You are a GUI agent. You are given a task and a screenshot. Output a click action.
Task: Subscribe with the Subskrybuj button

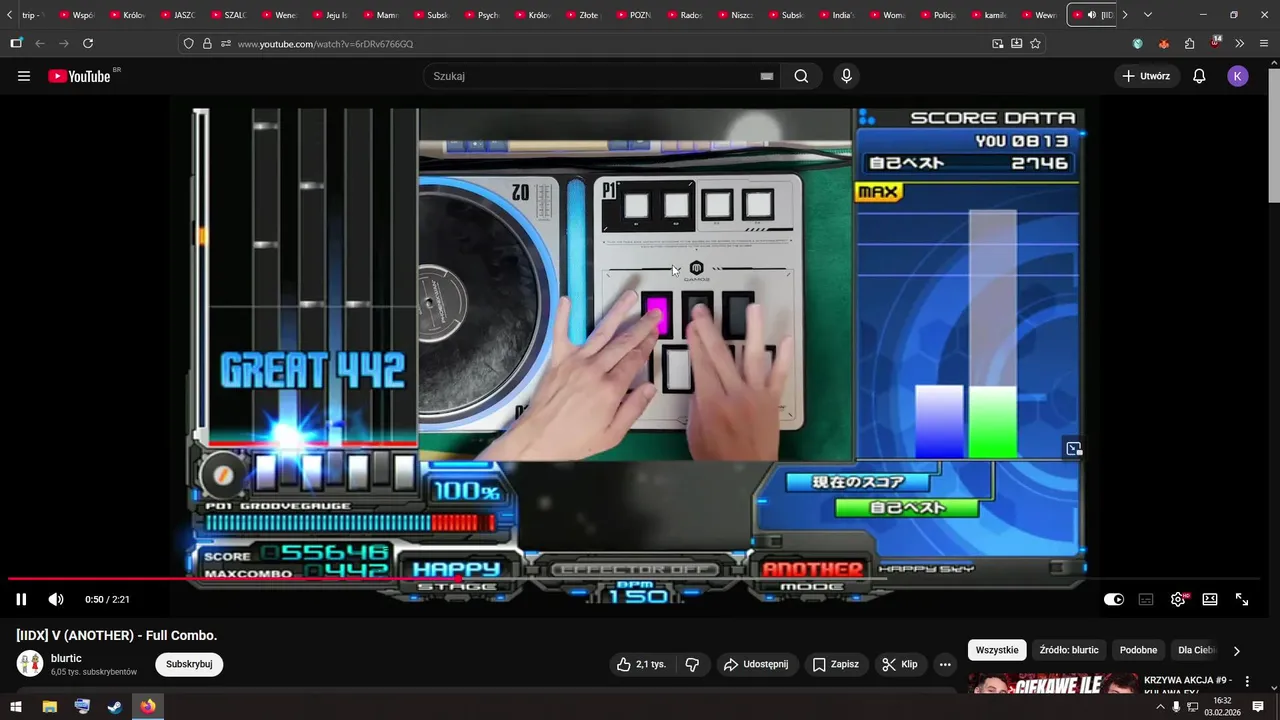189,664
